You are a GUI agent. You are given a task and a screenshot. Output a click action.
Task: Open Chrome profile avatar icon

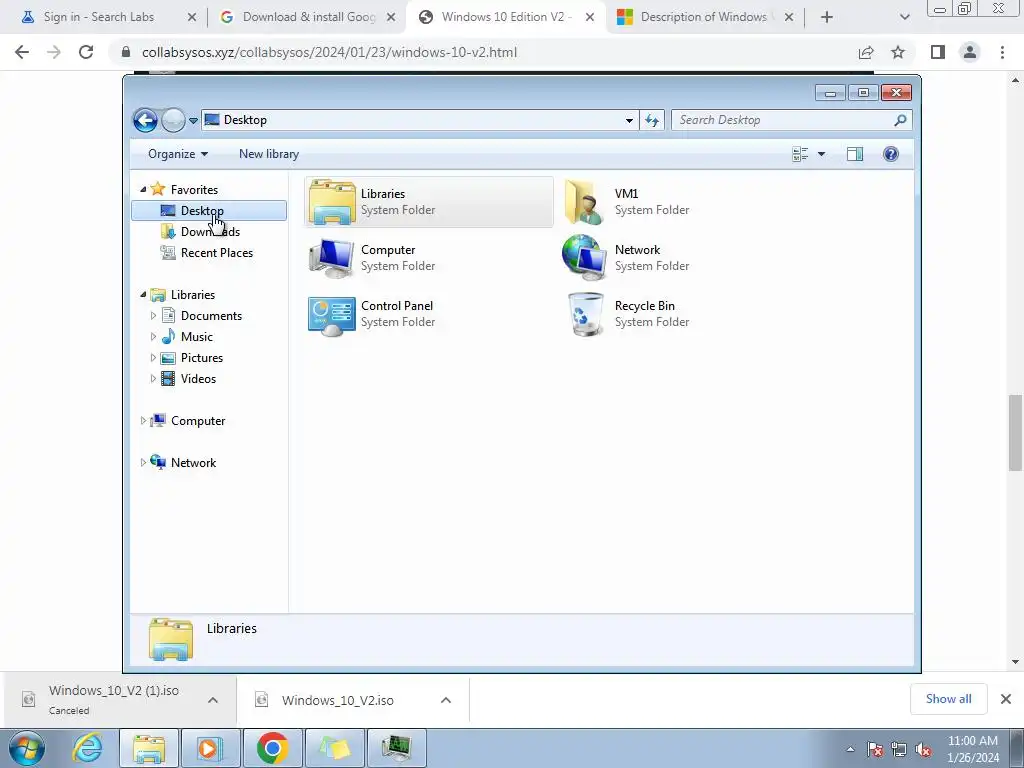(970, 52)
